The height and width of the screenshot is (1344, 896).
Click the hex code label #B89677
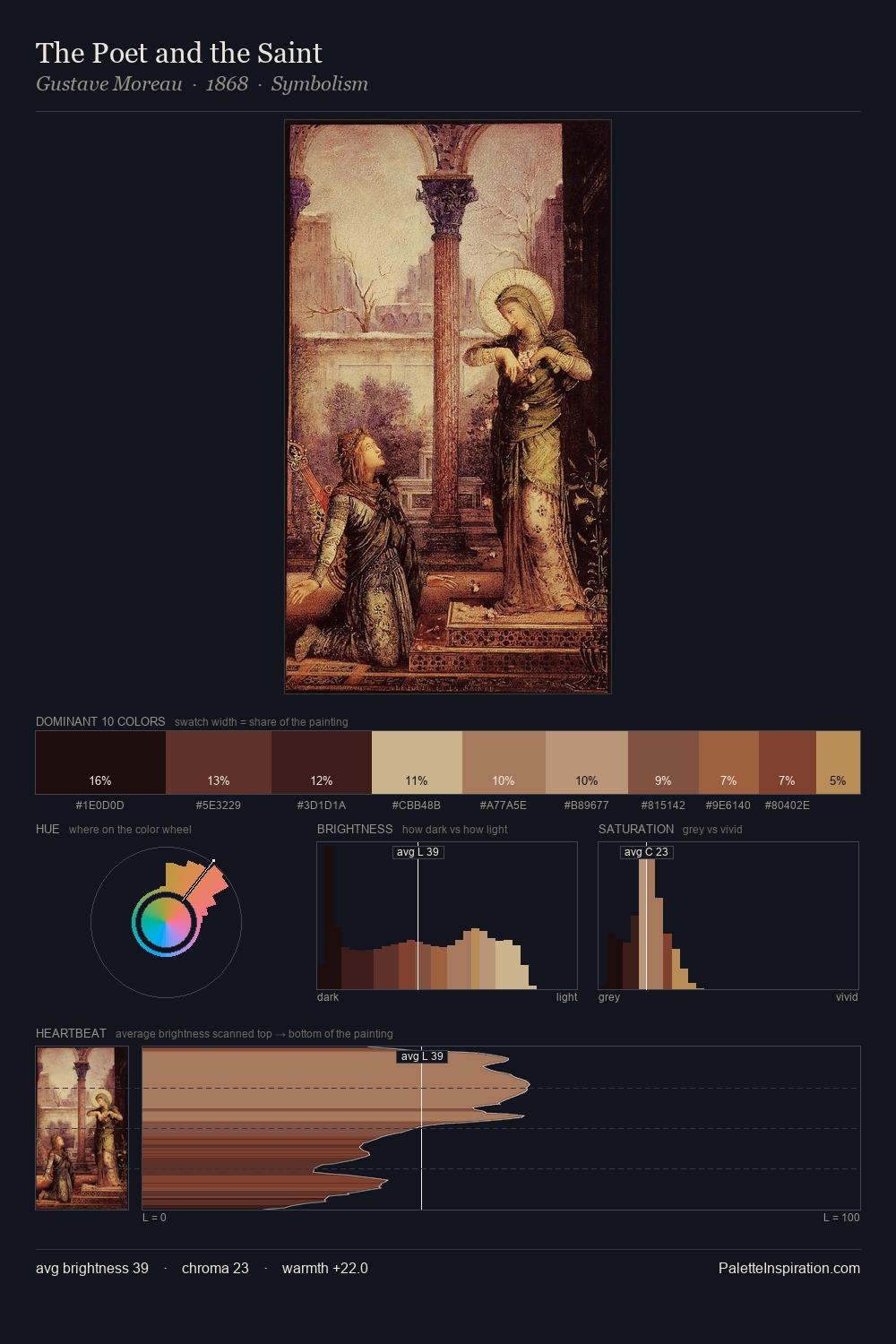pos(587,806)
